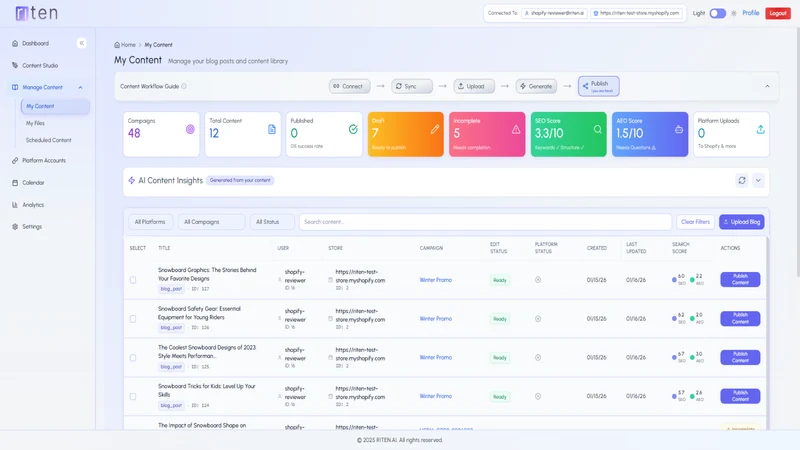Screen dimensions: 800x450
Task: Click the Generate workflow step
Action: [536, 86]
